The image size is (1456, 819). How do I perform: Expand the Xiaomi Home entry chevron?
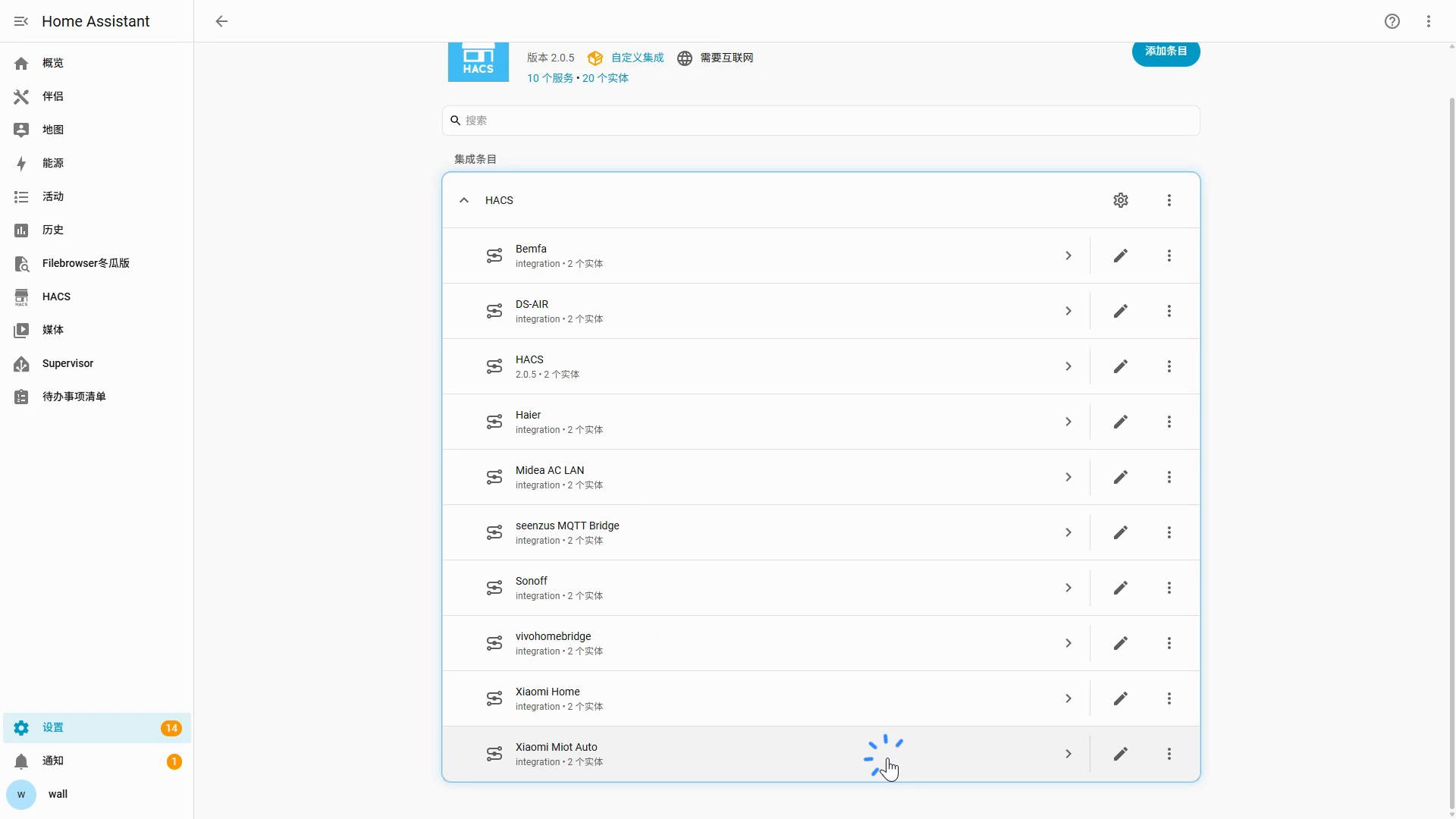pyautogui.click(x=1068, y=698)
